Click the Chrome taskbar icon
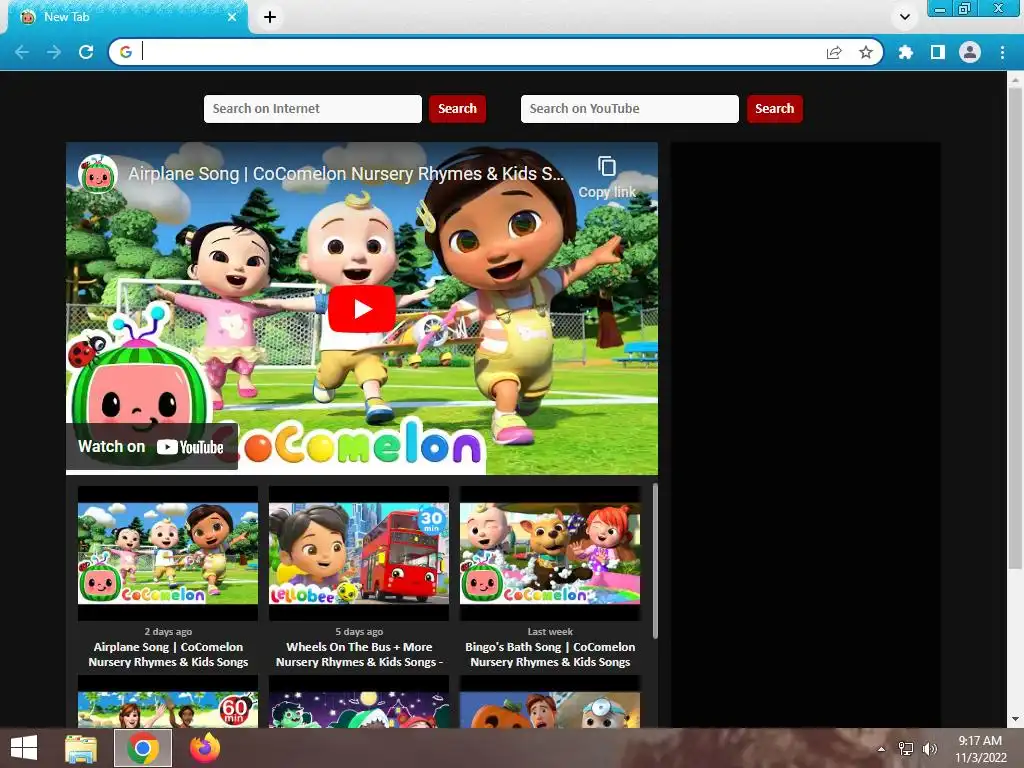The image size is (1024, 768). (143, 748)
